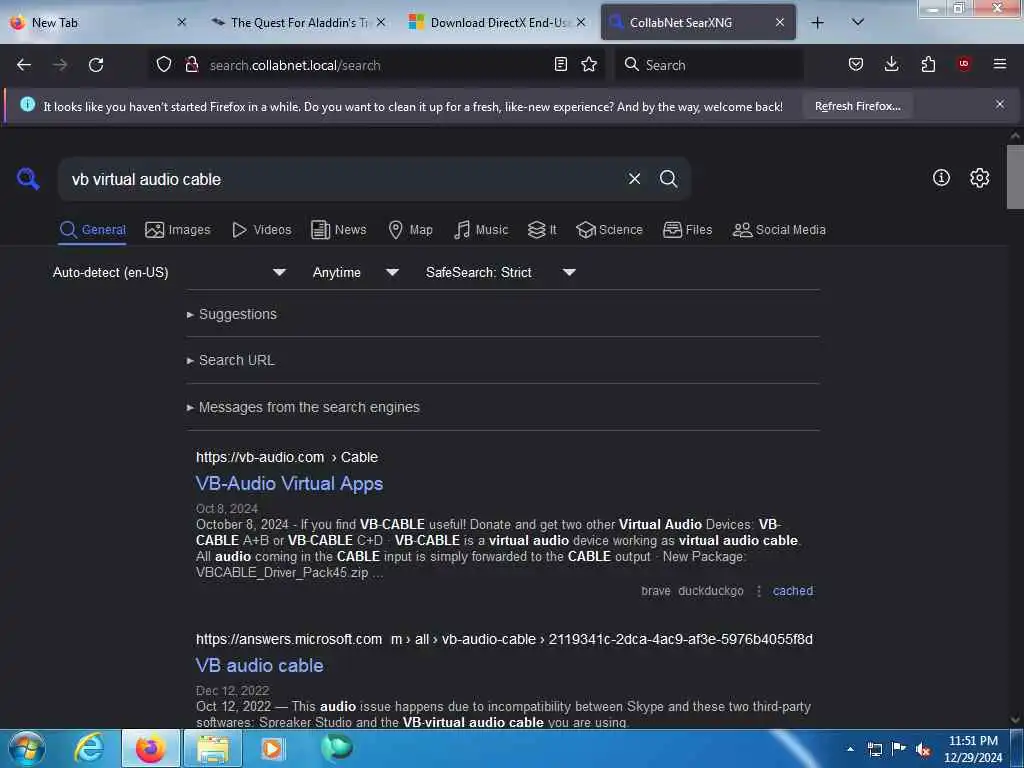Open the extensions puzzle icon
This screenshot has height=768, width=1024.
(x=928, y=64)
